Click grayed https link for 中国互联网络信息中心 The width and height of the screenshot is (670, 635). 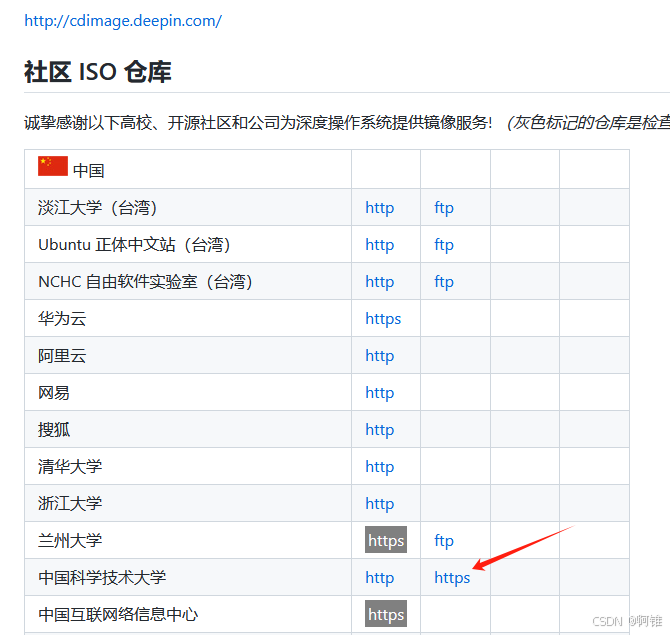tap(386, 614)
